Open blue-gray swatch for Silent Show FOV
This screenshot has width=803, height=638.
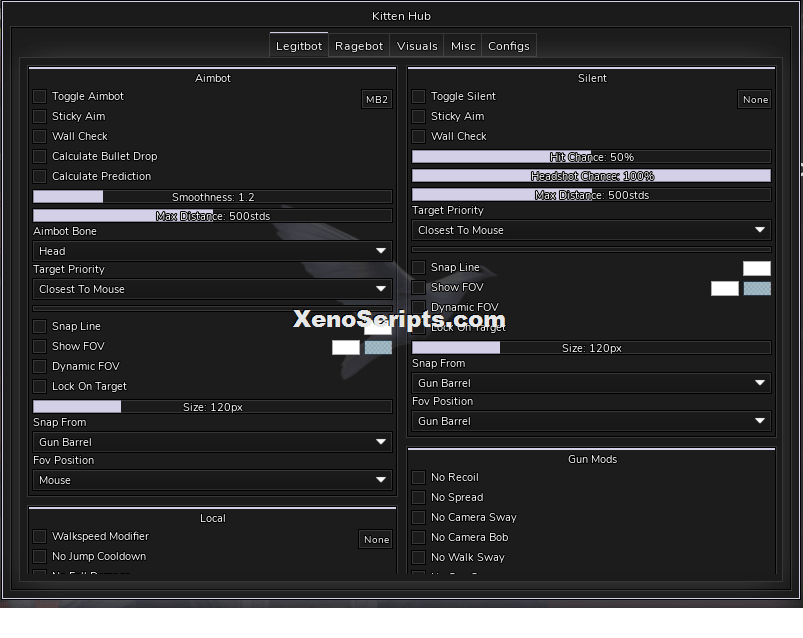click(757, 288)
